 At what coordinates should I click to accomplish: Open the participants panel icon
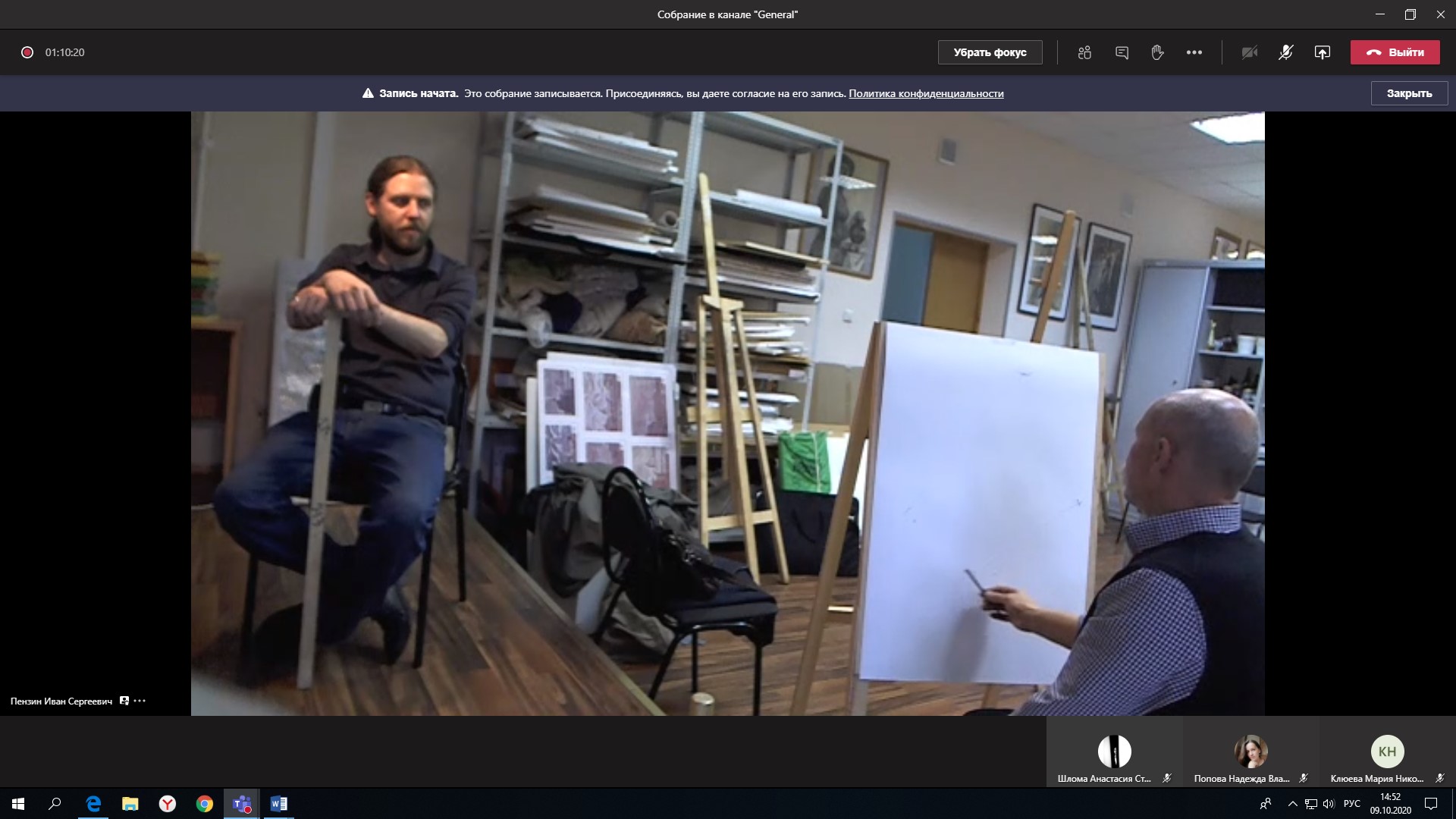click(1084, 52)
